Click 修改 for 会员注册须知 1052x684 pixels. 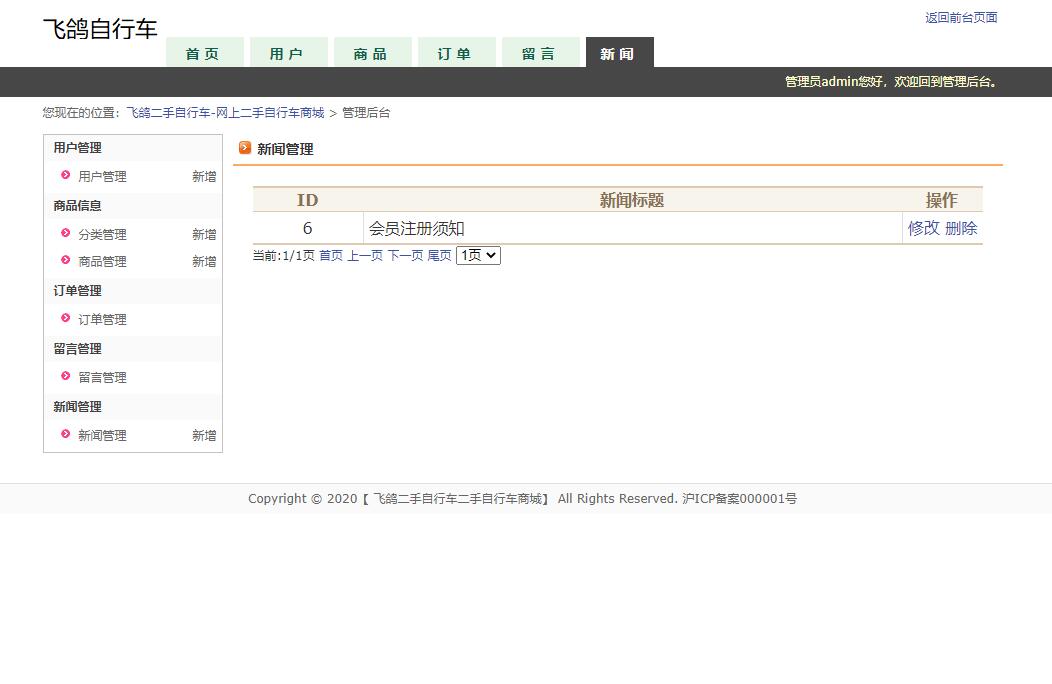(924, 228)
